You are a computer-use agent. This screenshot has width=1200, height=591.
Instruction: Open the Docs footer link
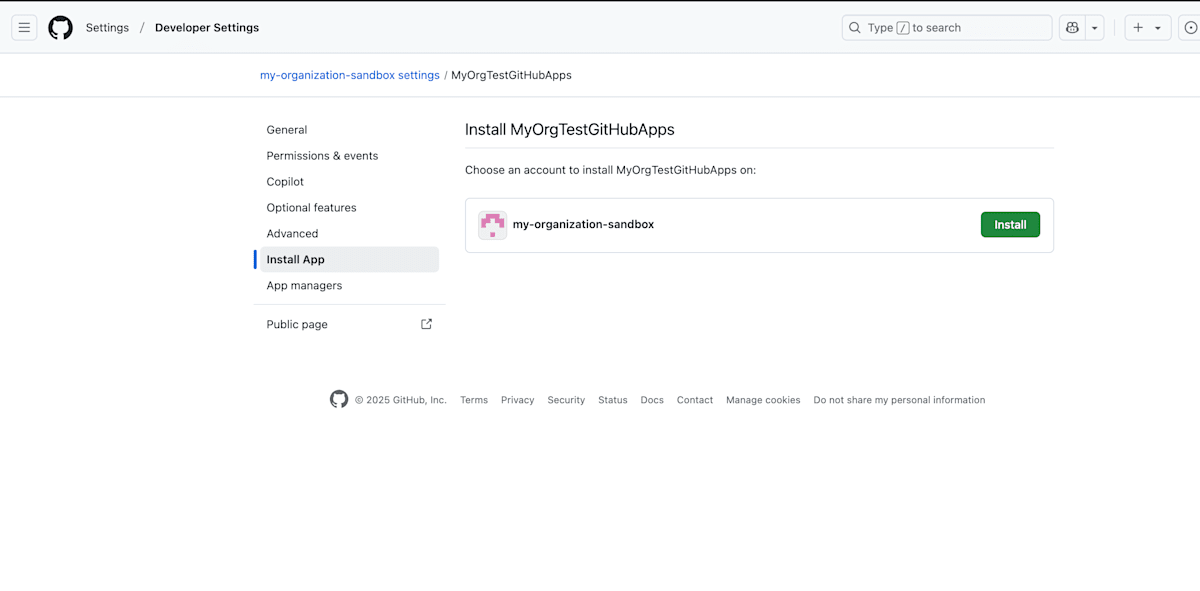[652, 400]
